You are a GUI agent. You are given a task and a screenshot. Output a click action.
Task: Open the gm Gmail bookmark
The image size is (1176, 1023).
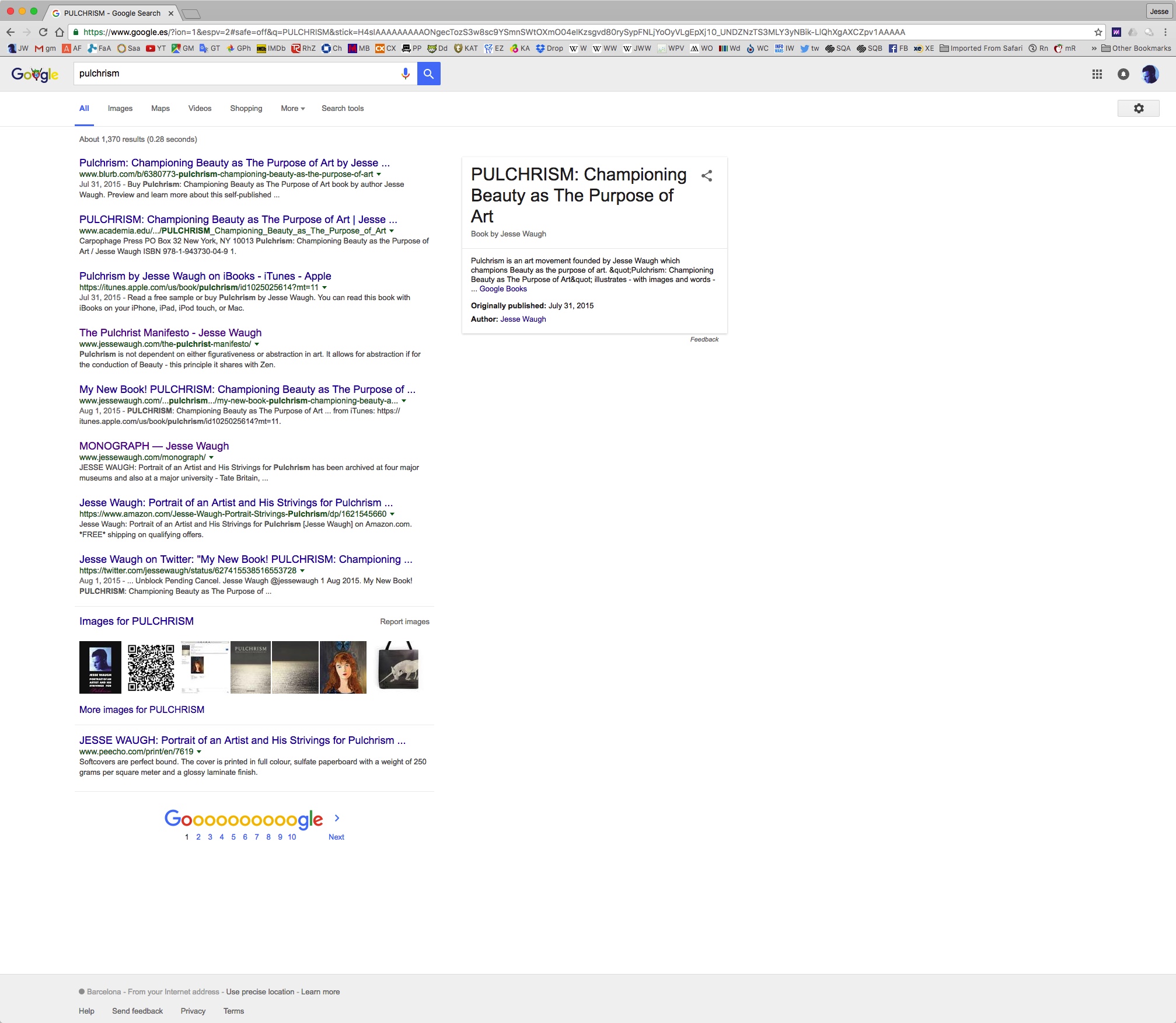click(46, 48)
